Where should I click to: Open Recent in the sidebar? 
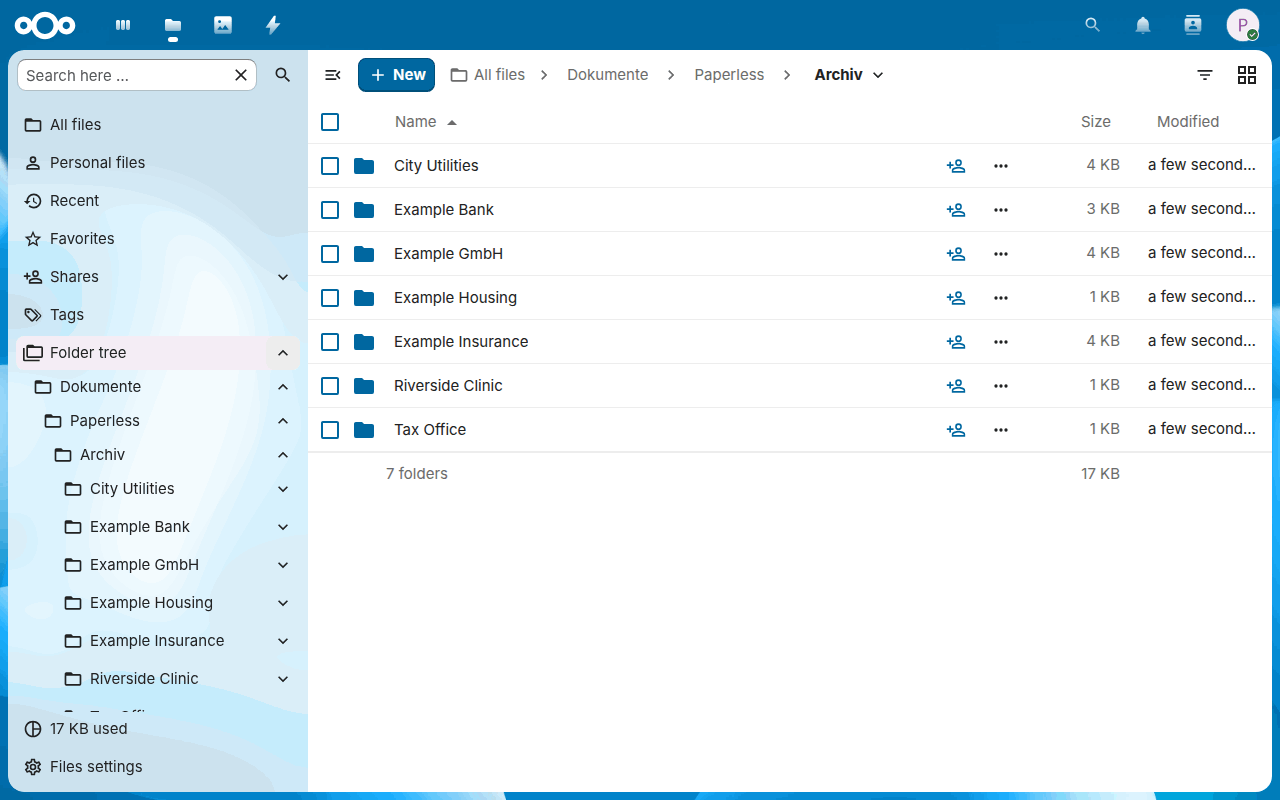click(x=158, y=201)
